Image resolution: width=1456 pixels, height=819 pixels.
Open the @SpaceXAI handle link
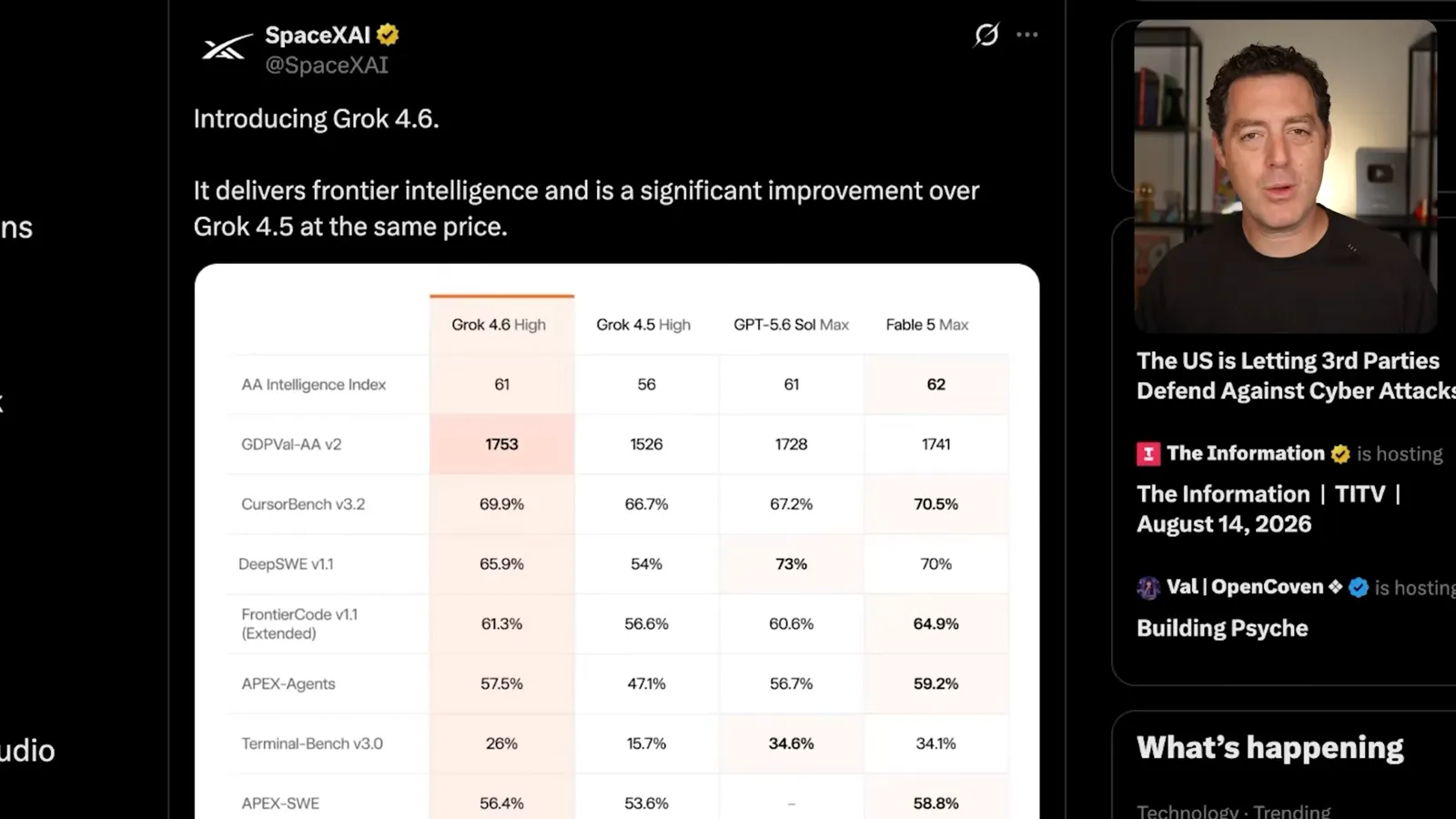[x=327, y=65]
